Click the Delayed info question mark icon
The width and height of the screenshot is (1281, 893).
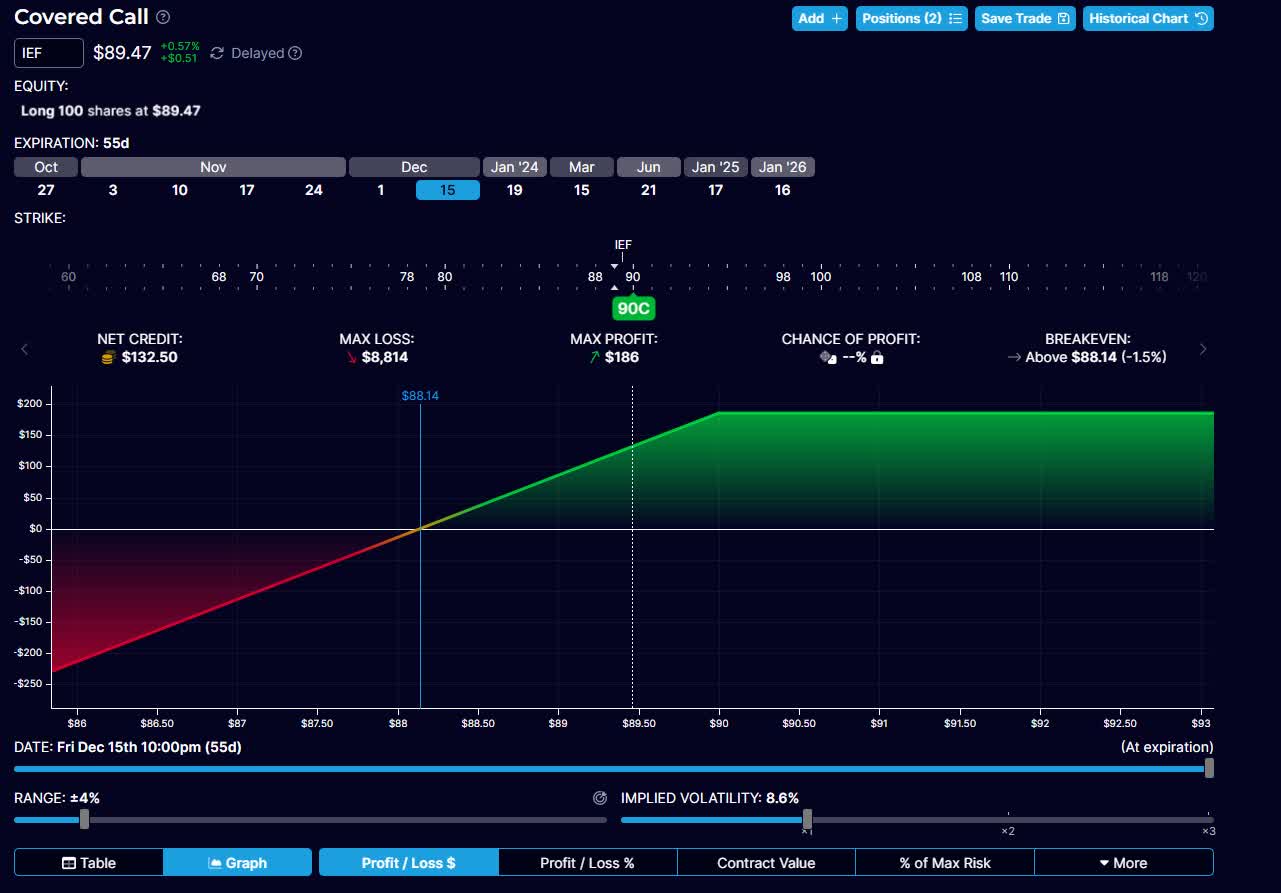click(x=295, y=53)
